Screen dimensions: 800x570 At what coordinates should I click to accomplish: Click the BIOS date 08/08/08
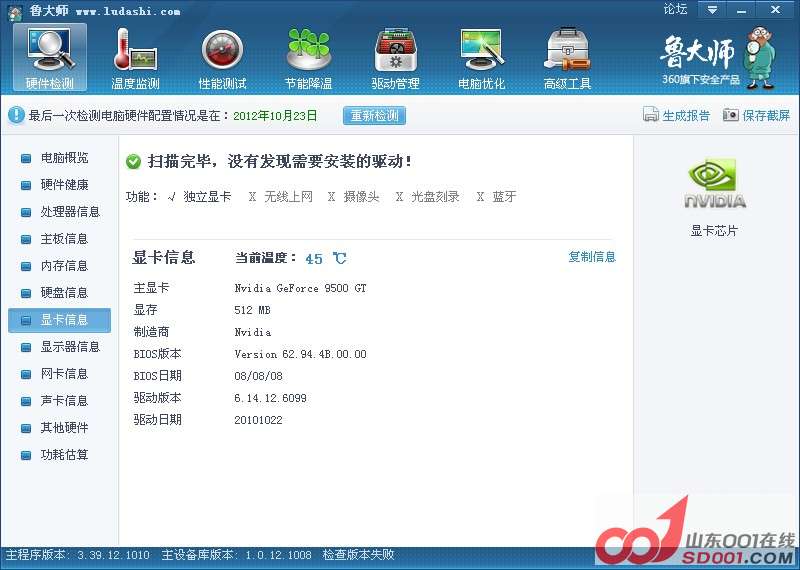click(x=258, y=376)
